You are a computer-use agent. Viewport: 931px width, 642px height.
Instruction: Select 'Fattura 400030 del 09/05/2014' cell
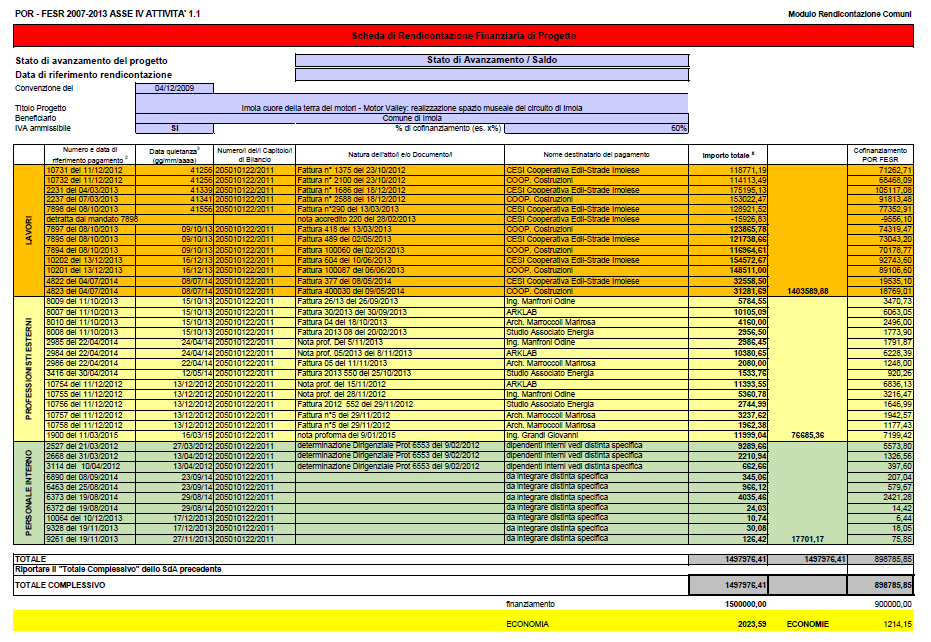(400, 292)
